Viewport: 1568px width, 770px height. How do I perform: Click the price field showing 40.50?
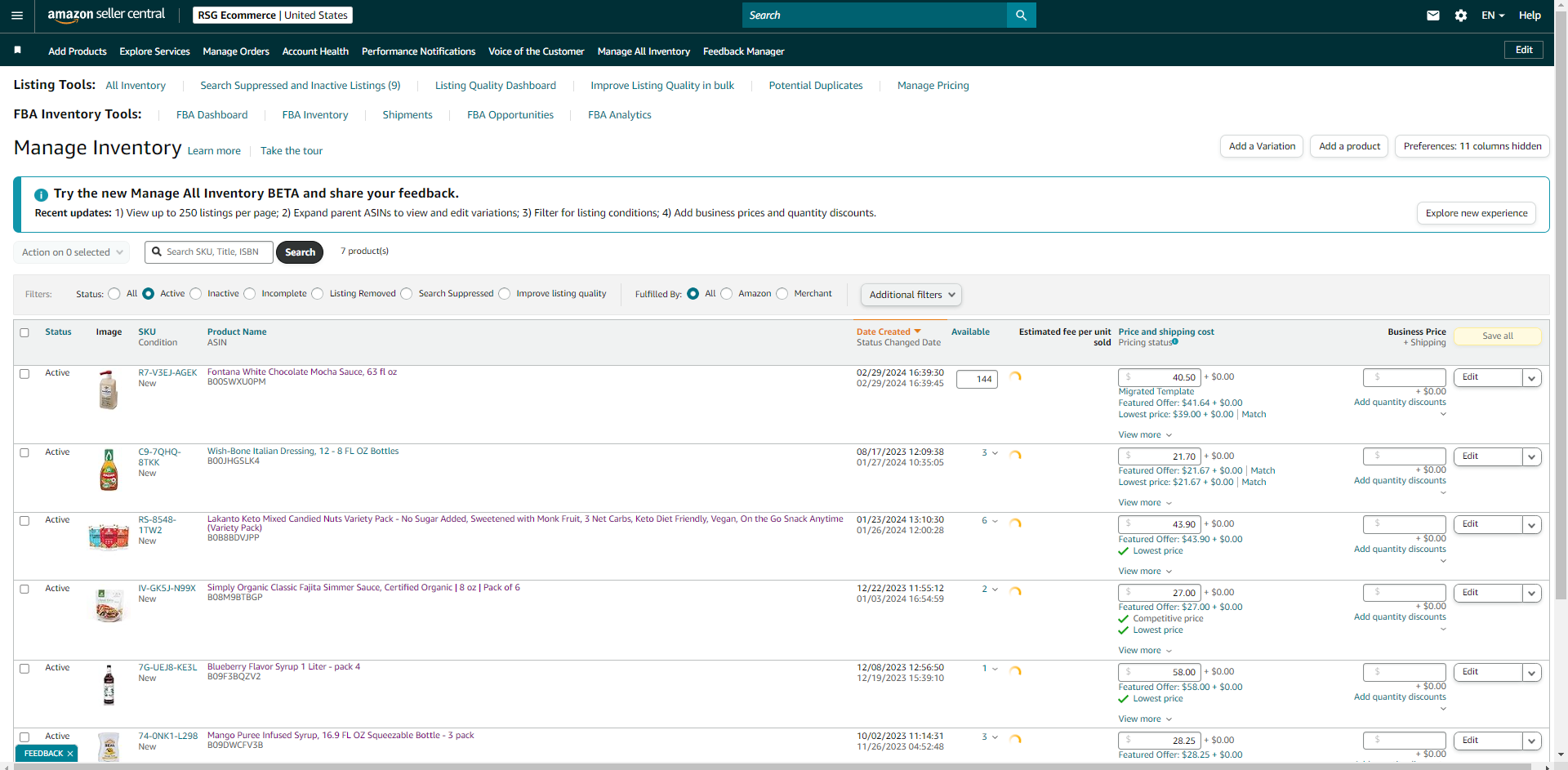click(x=1160, y=377)
